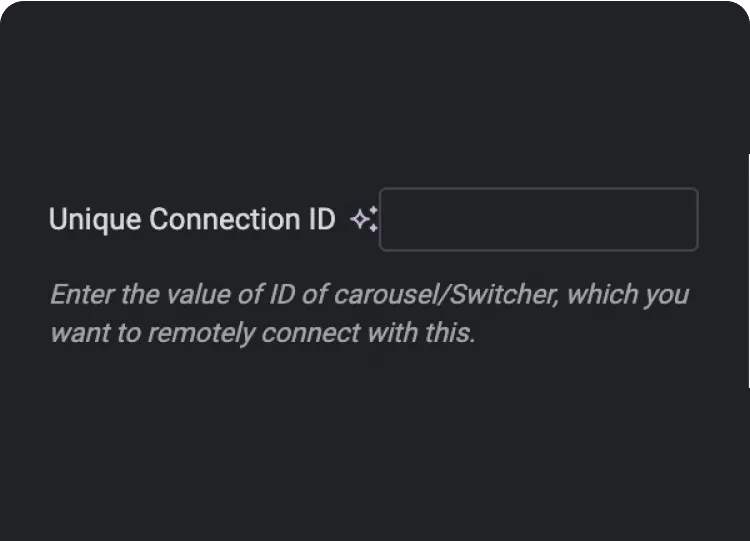Open the purple stars AI writing icon
The width and height of the screenshot is (750, 541).
(x=364, y=220)
